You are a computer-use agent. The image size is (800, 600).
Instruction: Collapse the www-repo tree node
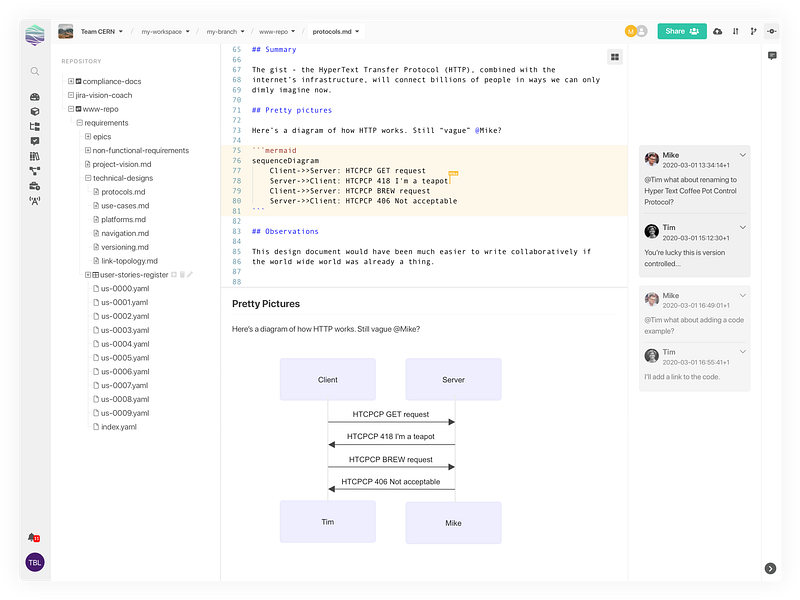click(x=71, y=109)
